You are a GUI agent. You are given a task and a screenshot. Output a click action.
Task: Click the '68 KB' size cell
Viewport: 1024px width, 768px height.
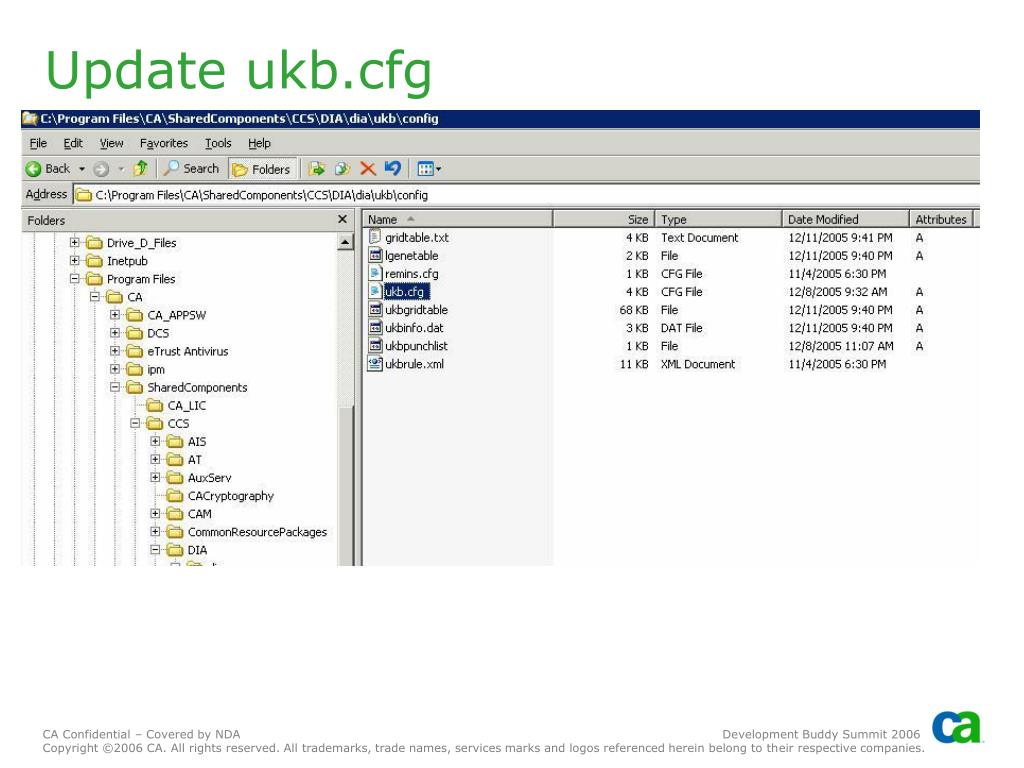pos(633,310)
